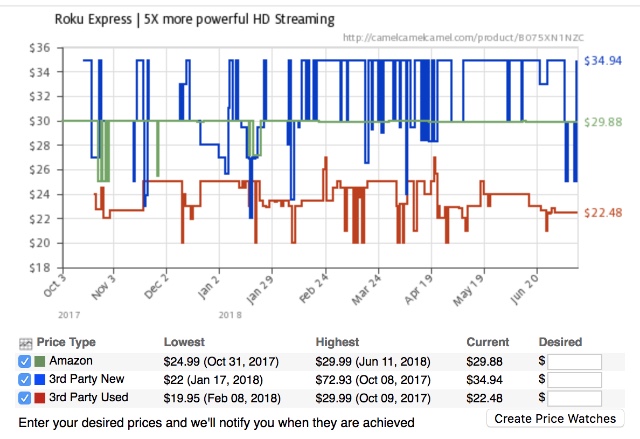Click the chart icon beside Price Type

tap(25, 344)
